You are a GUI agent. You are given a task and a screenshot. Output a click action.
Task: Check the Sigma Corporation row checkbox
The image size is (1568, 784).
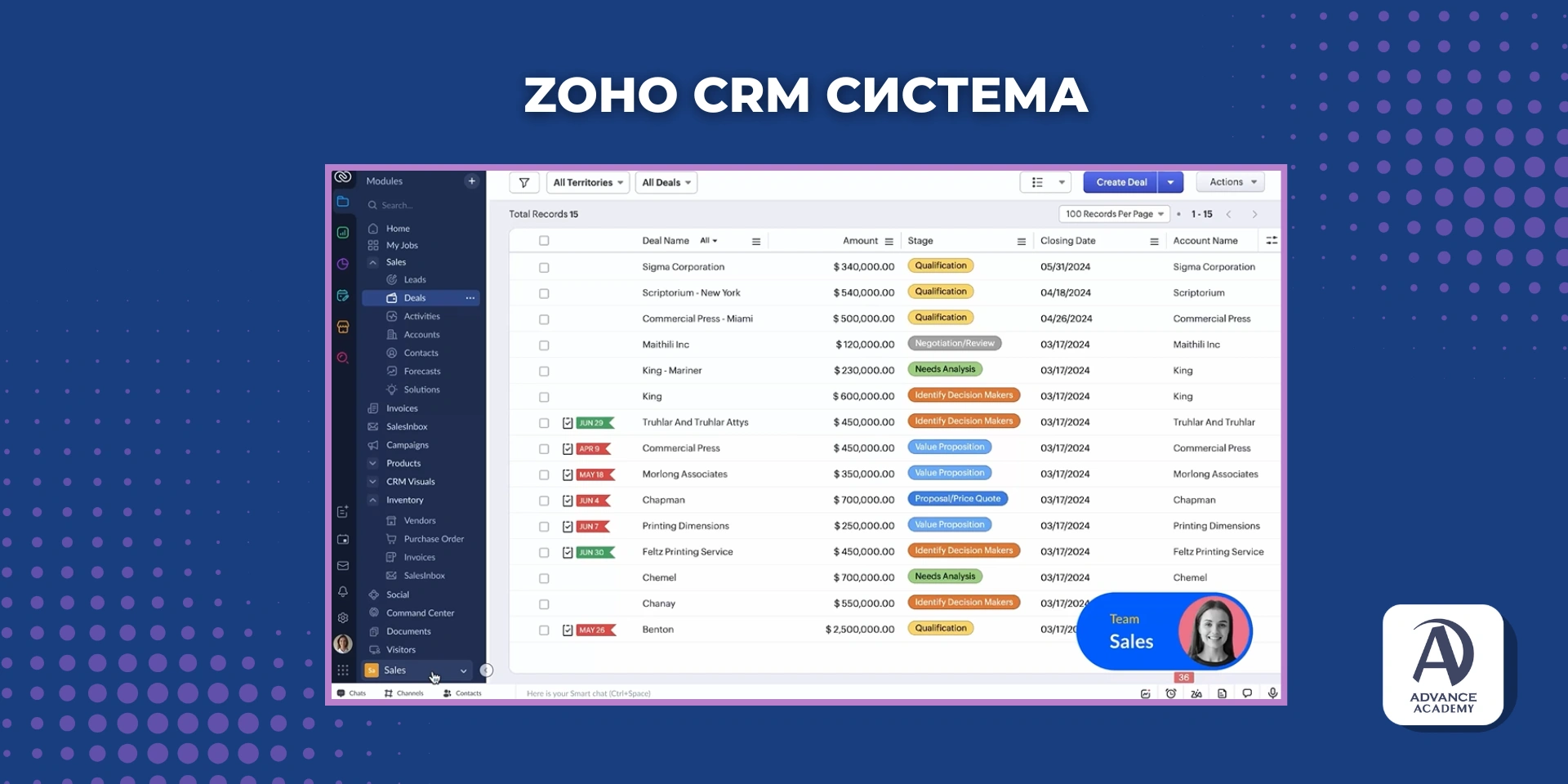coord(544,268)
